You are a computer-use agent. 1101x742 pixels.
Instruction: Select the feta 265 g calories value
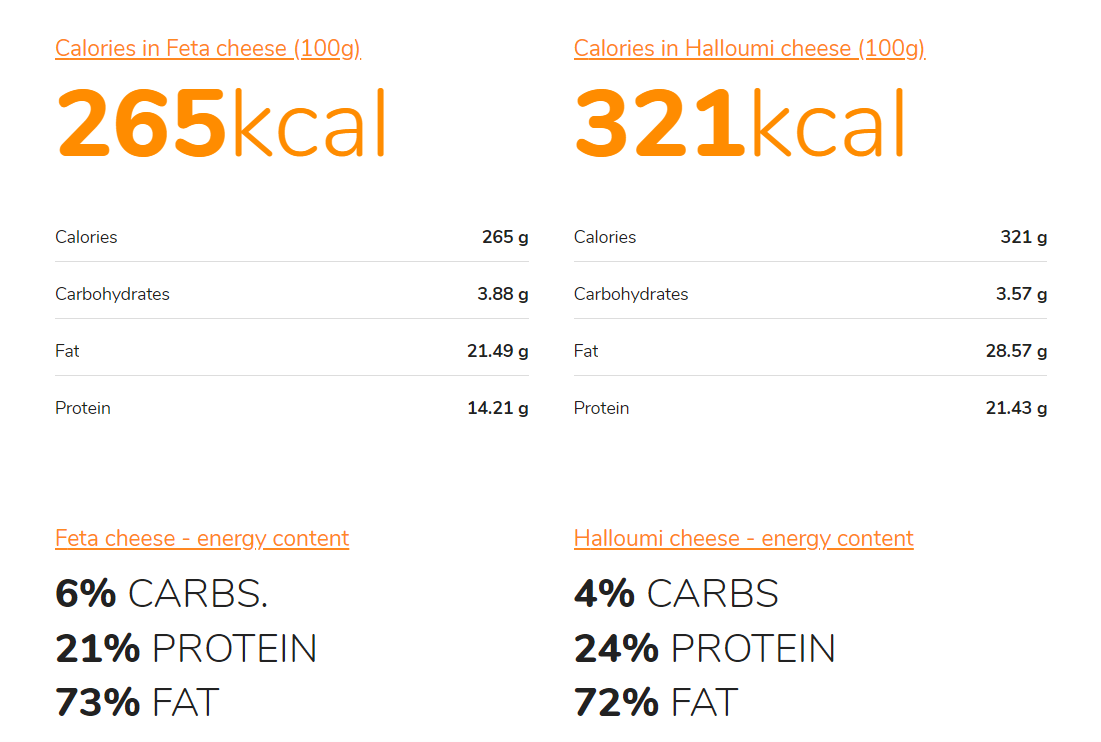pyautogui.click(x=505, y=237)
